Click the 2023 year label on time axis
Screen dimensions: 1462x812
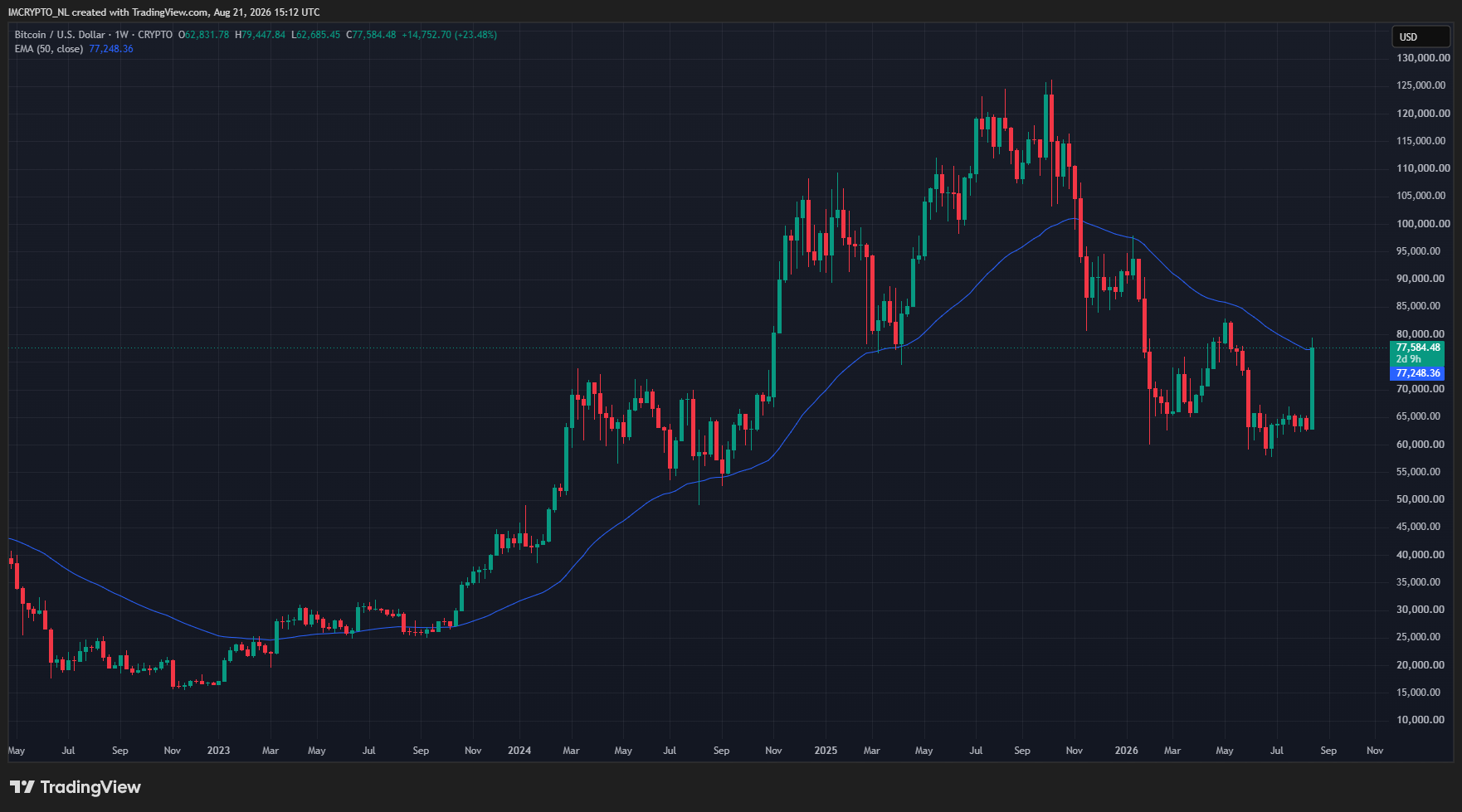pyautogui.click(x=218, y=751)
